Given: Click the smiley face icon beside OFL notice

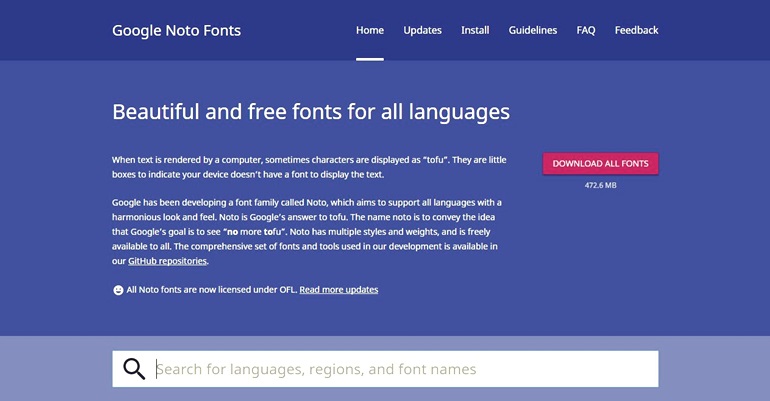Looking at the screenshot, I should tap(118, 290).
